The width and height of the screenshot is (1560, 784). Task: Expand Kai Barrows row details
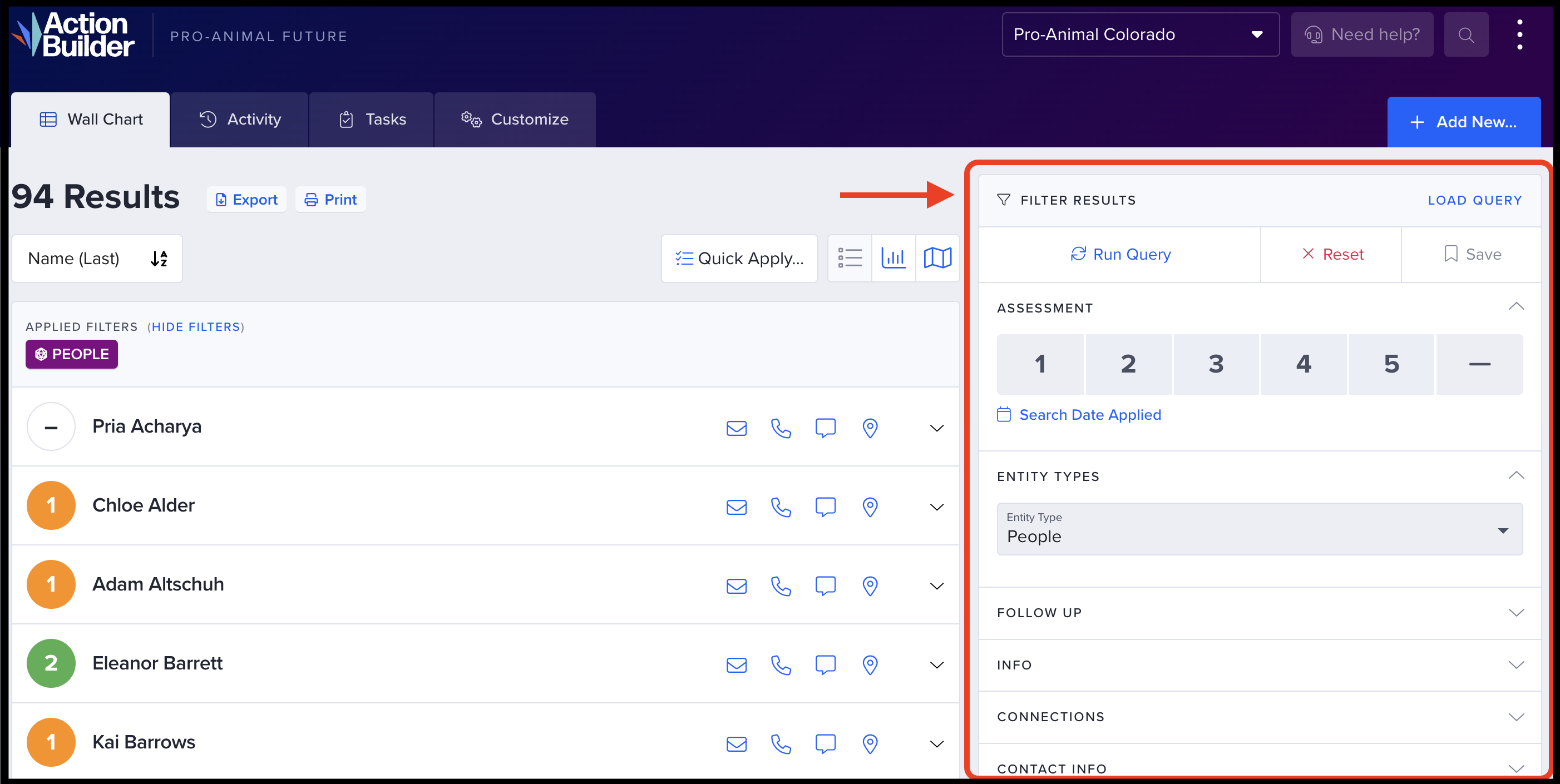click(936, 743)
